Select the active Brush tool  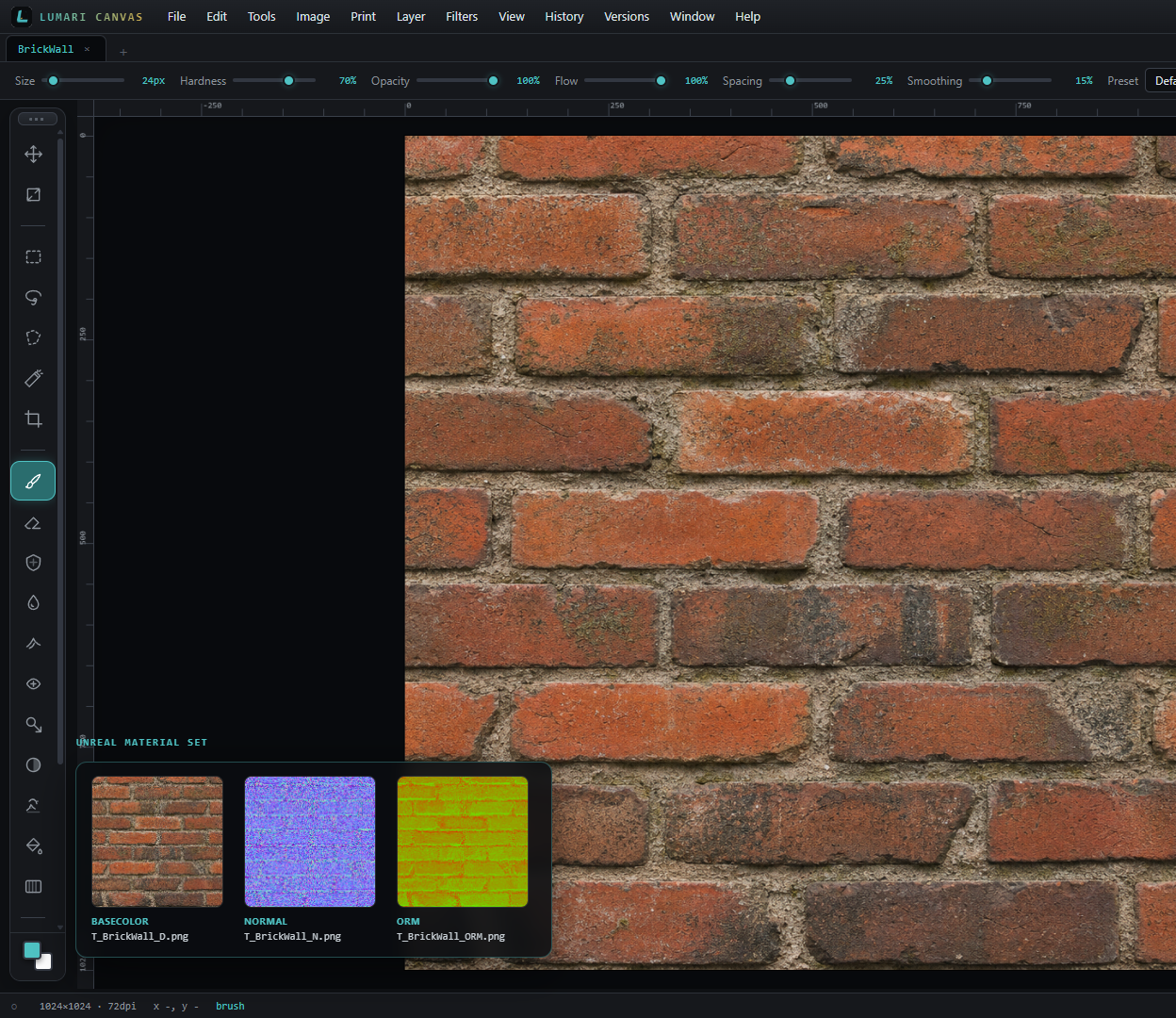33,481
